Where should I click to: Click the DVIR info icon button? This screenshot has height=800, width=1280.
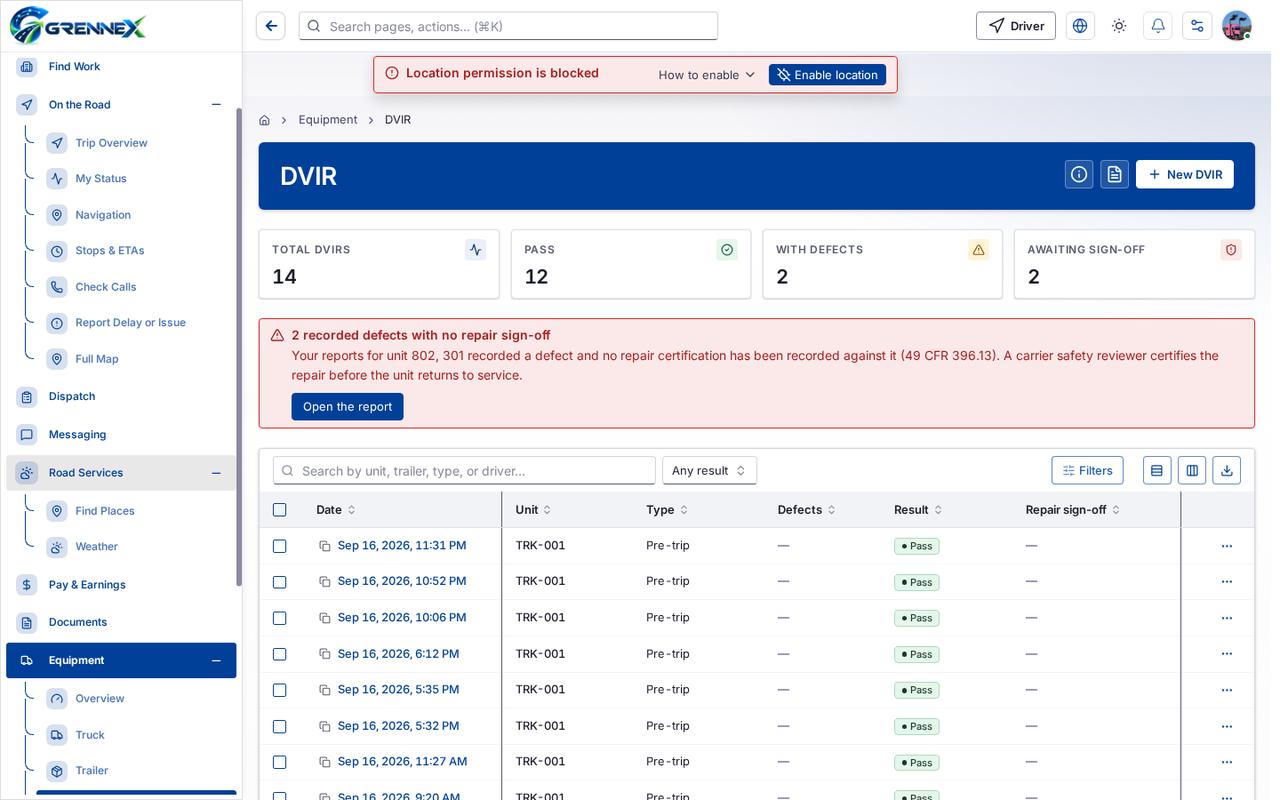1079,174
